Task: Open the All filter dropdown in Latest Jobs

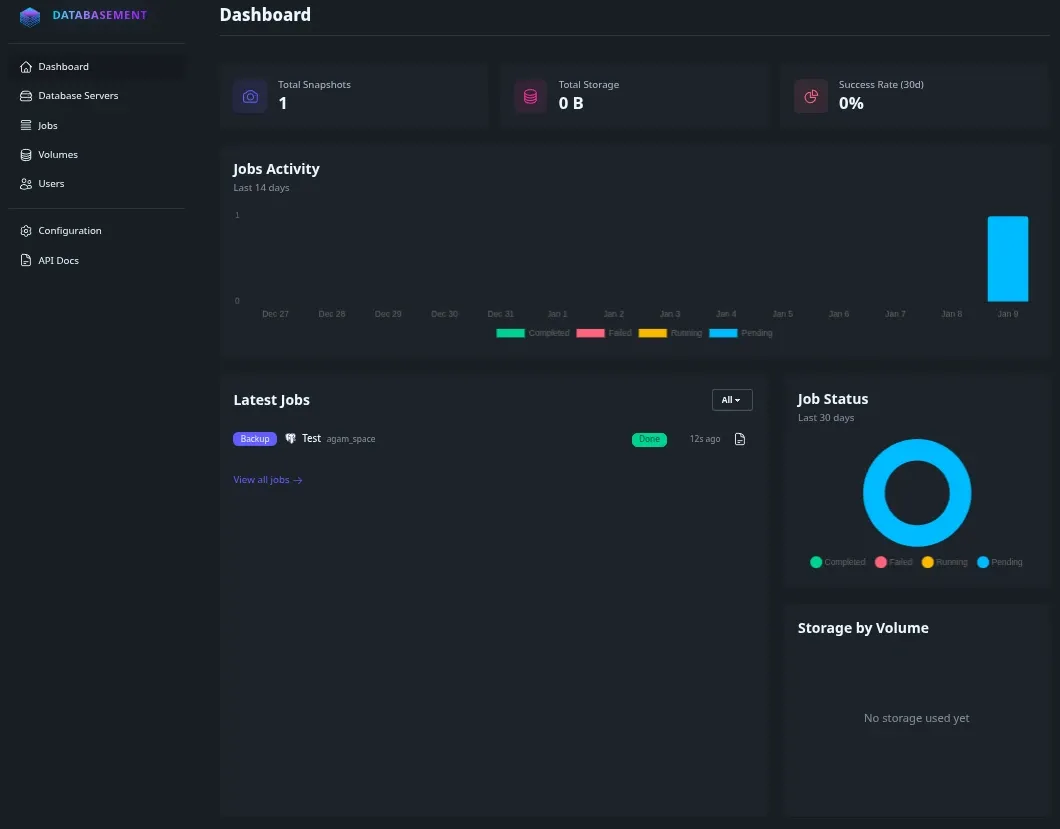Action: (x=731, y=400)
